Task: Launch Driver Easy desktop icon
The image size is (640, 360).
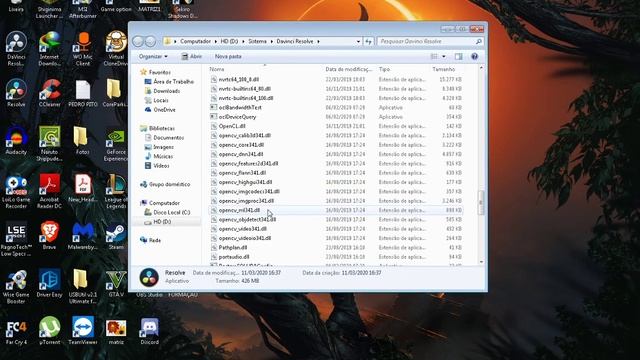Action: click(49, 283)
